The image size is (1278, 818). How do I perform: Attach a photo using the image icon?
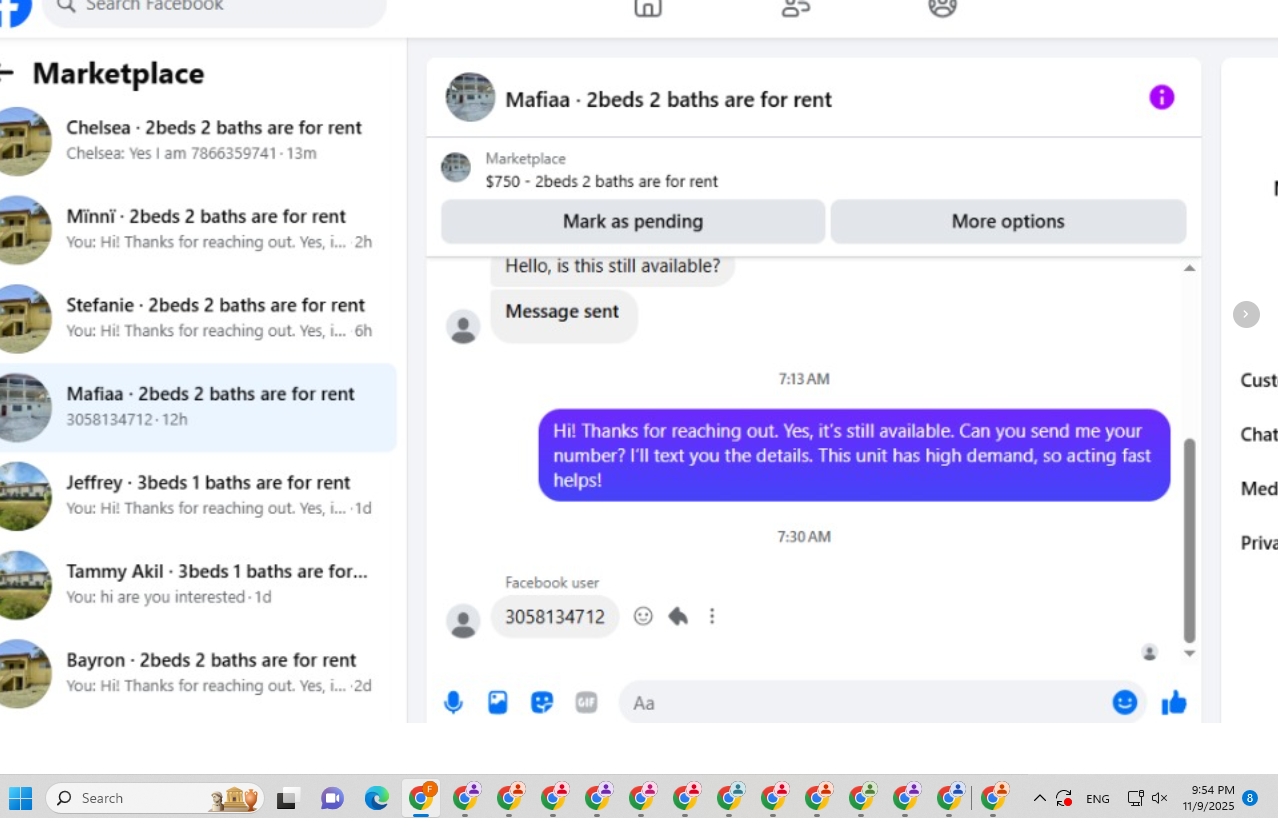point(498,703)
